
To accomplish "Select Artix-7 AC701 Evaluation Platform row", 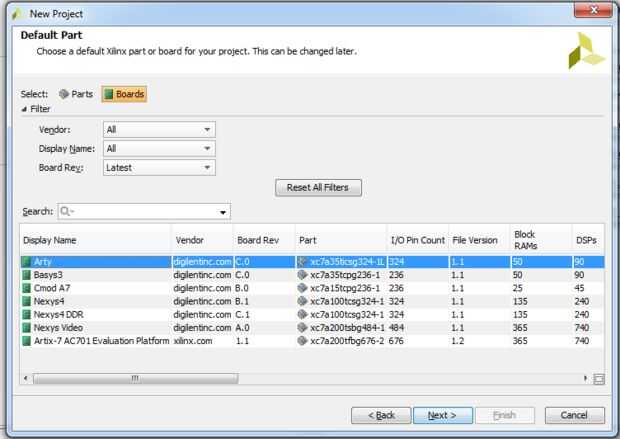I will [x=312, y=341].
